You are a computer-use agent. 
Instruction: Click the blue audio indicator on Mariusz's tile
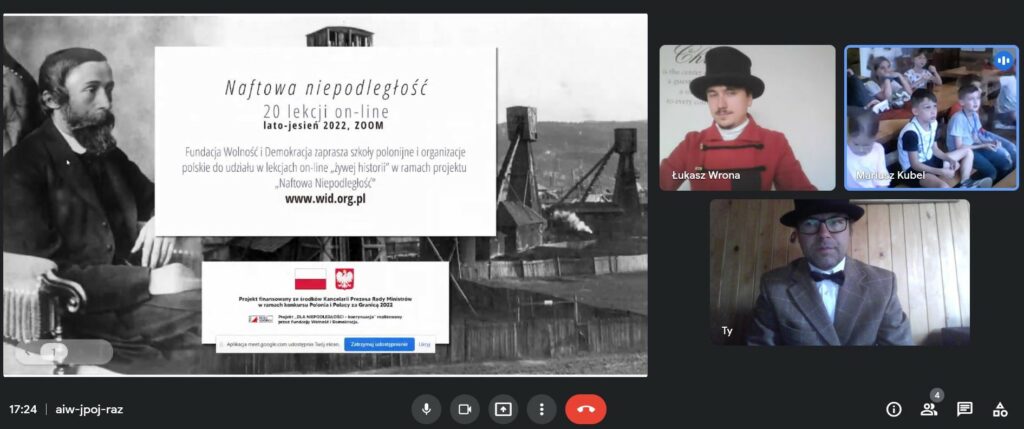coord(1001,61)
